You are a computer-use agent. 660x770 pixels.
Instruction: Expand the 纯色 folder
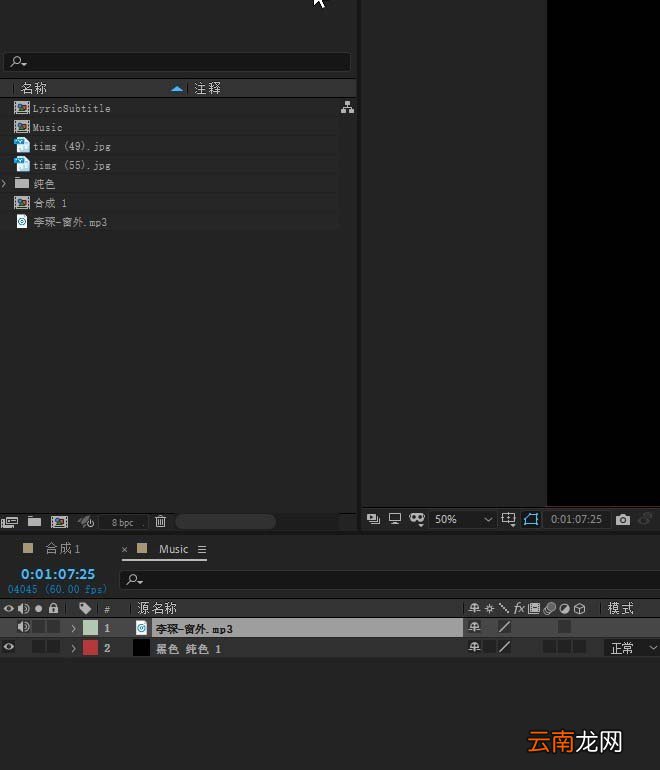4,184
